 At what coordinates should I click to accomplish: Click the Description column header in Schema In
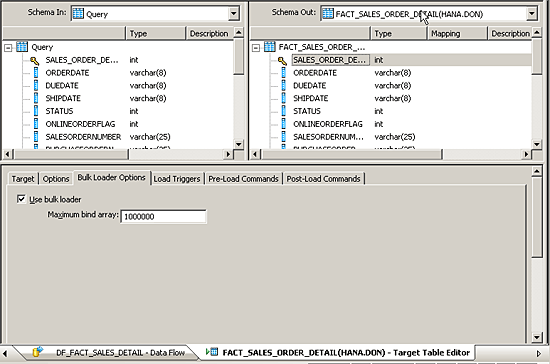209,33
